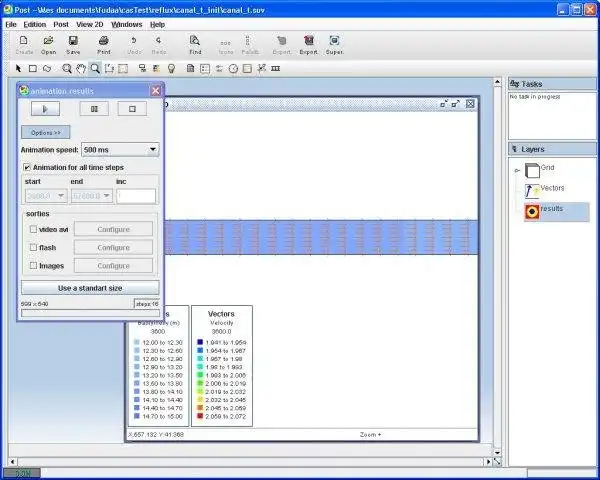This screenshot has height=480, width=600.
Task: Click the document page icon in second toolbar
Action: (x=190, y=69)
